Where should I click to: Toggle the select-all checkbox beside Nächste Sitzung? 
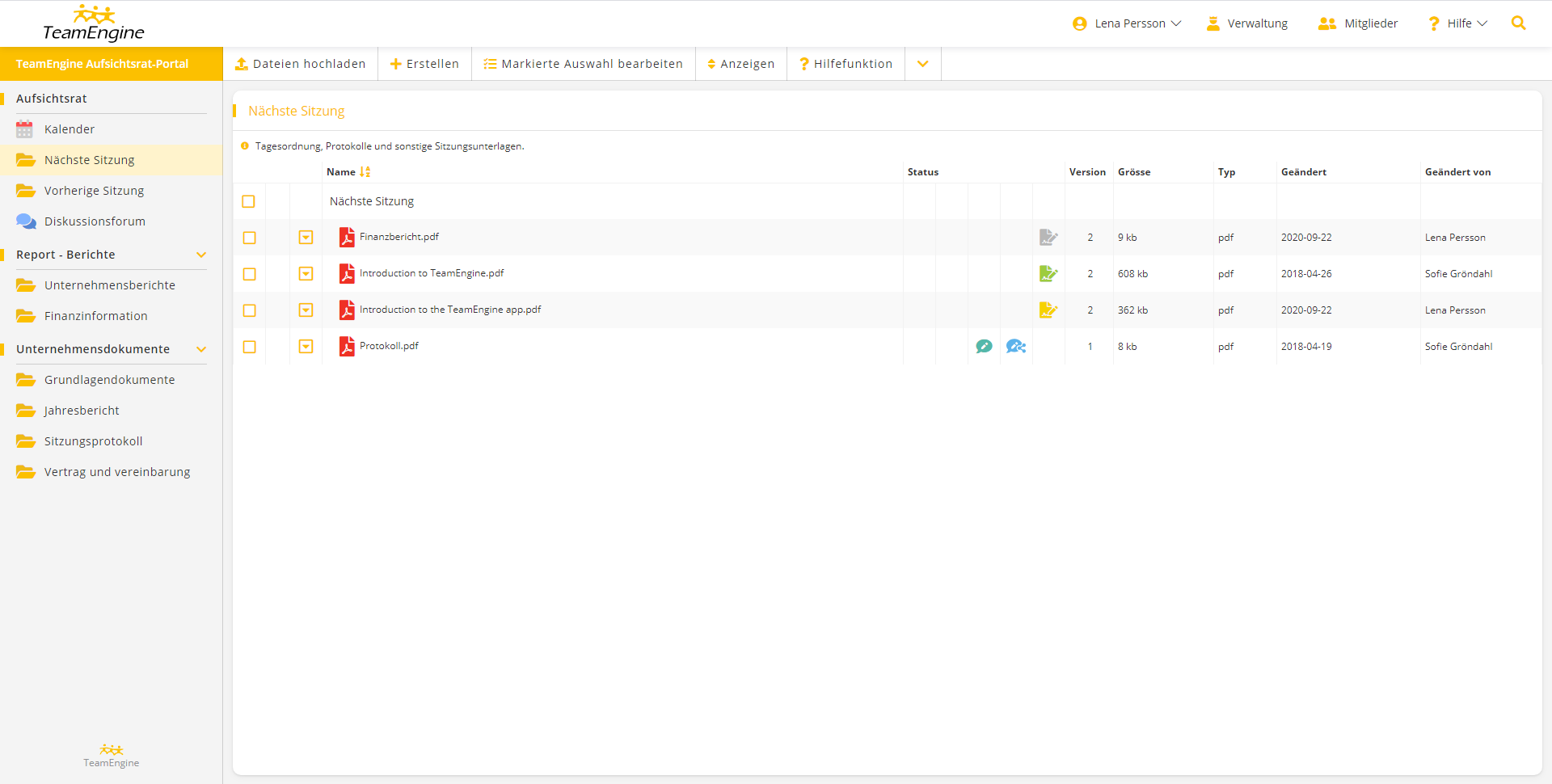point(248,201)
